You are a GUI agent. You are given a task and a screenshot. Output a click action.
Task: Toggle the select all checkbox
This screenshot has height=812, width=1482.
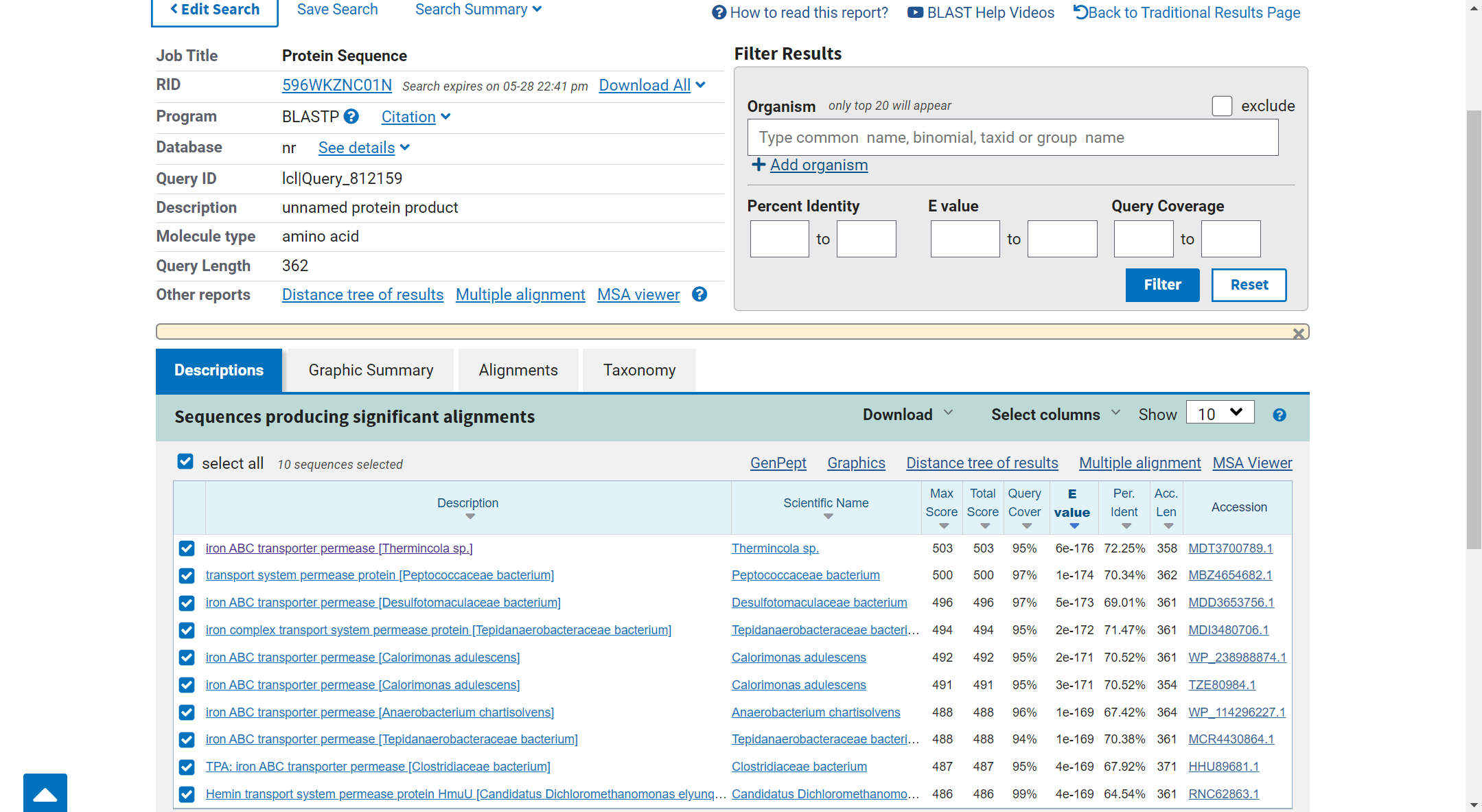pyautogui.click(x=185, y=461)
